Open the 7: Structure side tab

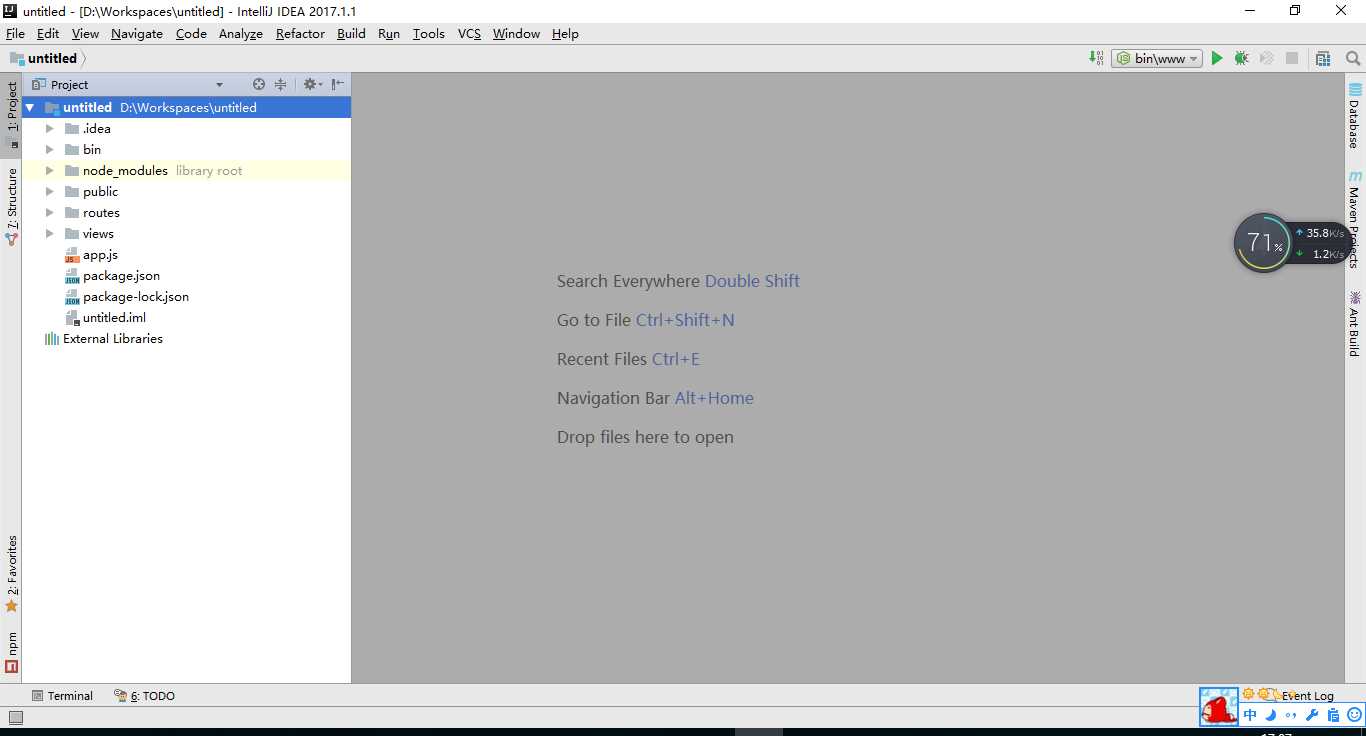(x=11, y=206)
